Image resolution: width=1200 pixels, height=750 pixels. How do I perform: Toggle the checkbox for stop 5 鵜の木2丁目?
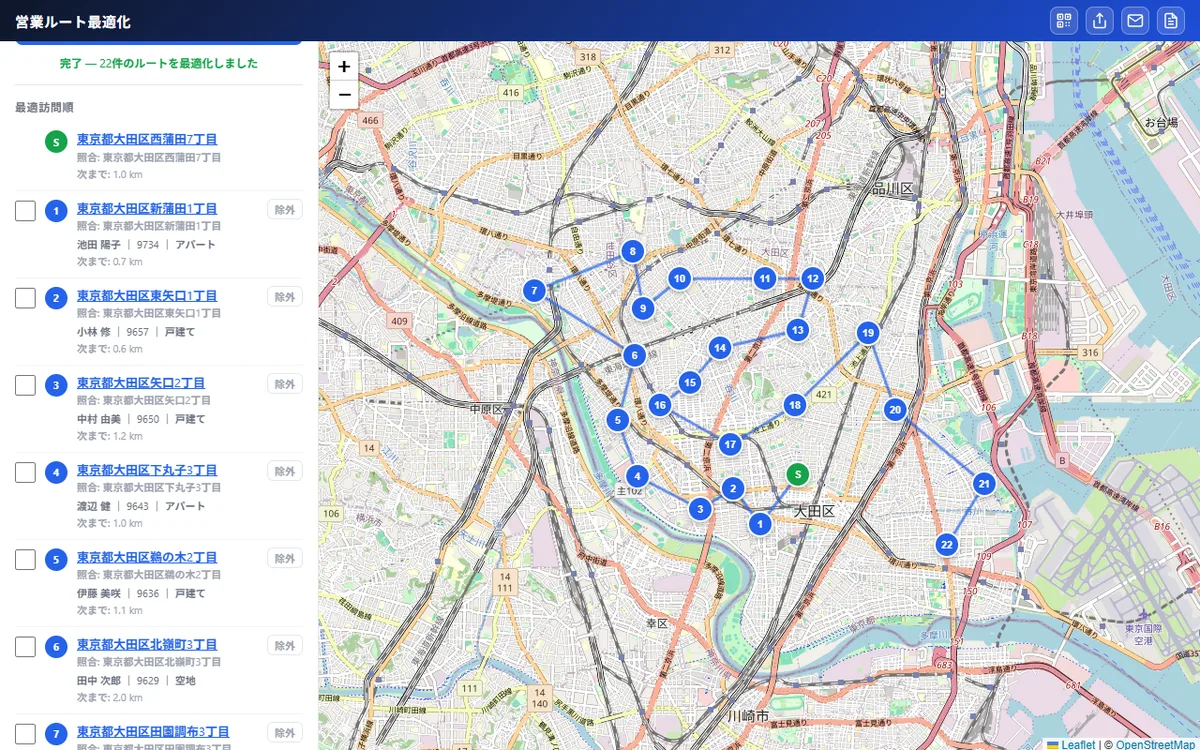coord(26,559)
